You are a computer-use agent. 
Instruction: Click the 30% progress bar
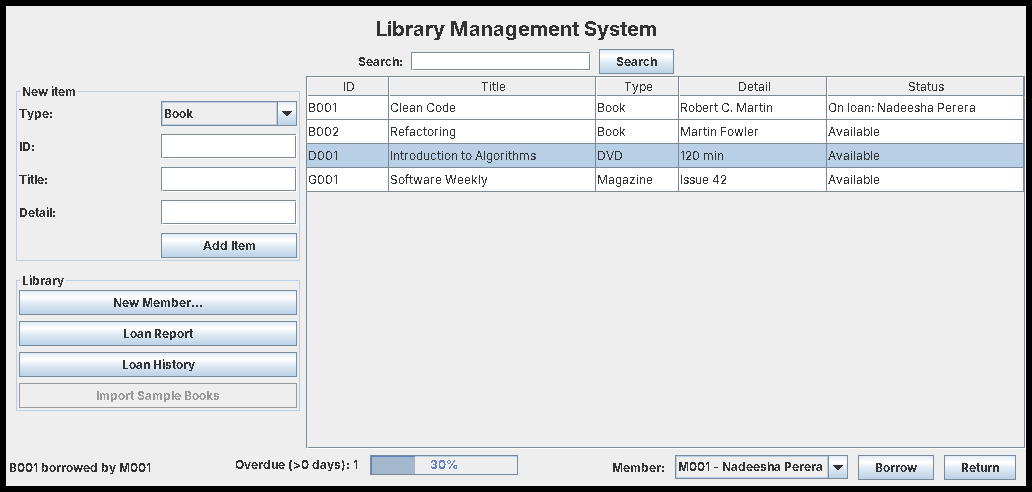444,464
